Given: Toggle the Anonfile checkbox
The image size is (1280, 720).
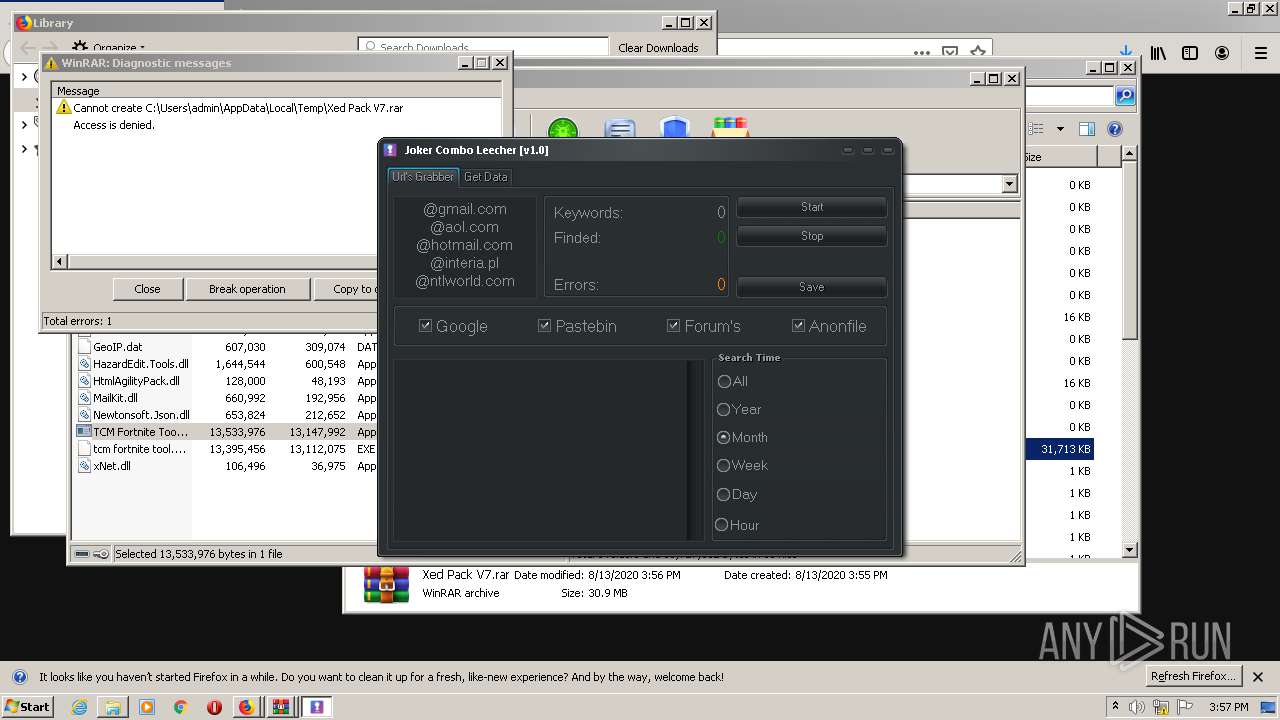Looking at the screenshot, I should [x=798, y=326].
